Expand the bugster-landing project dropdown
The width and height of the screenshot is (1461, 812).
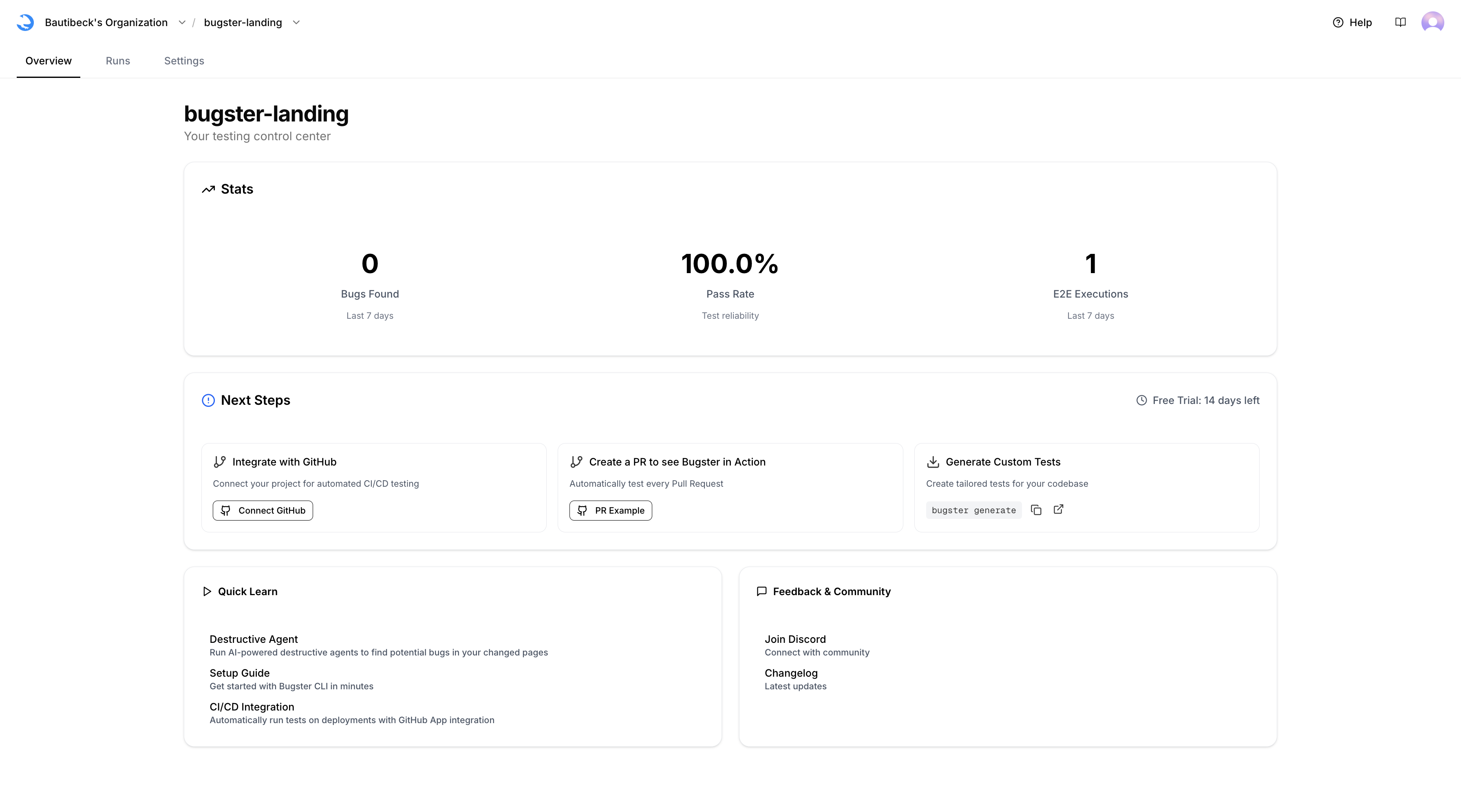(x=296, y=23)
